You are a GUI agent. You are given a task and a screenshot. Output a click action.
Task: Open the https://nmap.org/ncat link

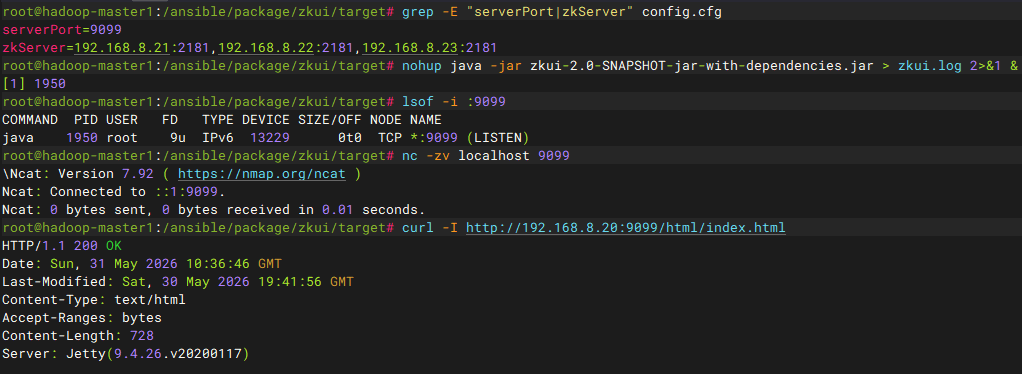(261, 174)
